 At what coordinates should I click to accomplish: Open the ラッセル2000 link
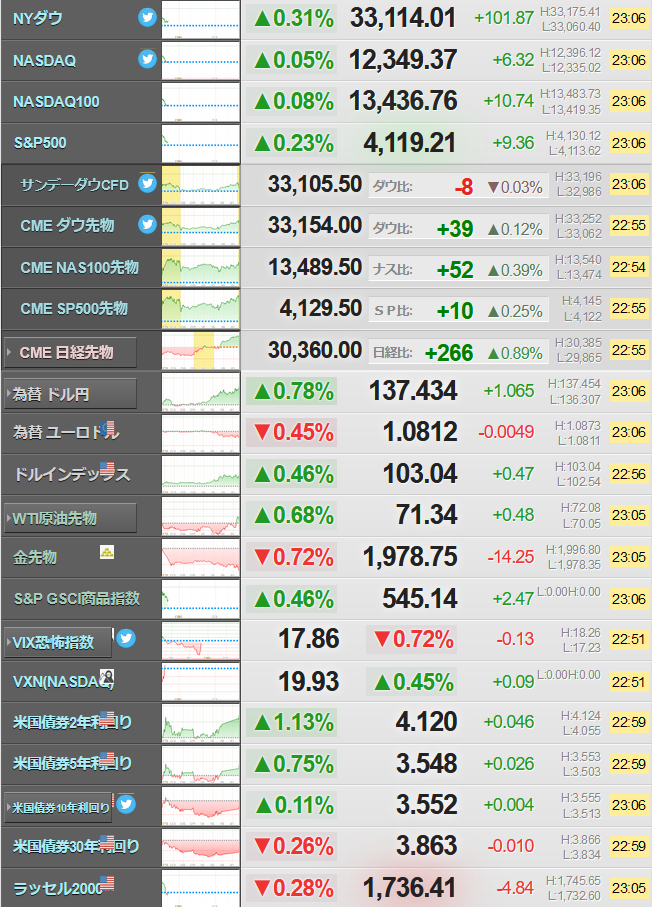[58, 888]
